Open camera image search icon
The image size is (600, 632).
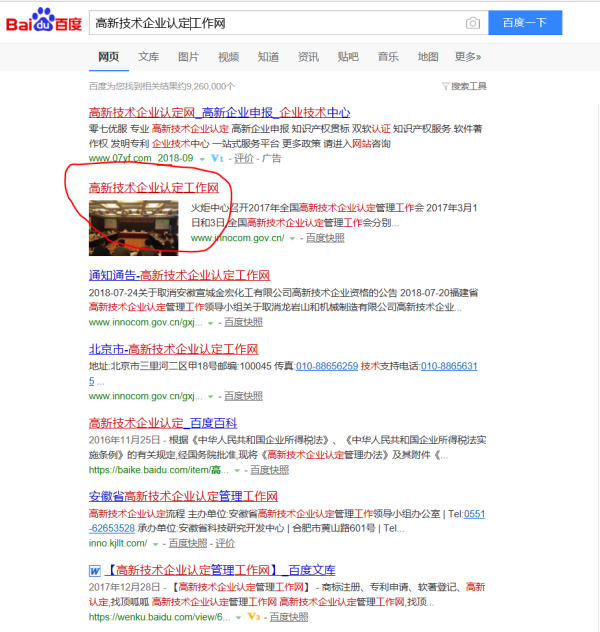tap(473, 23)
